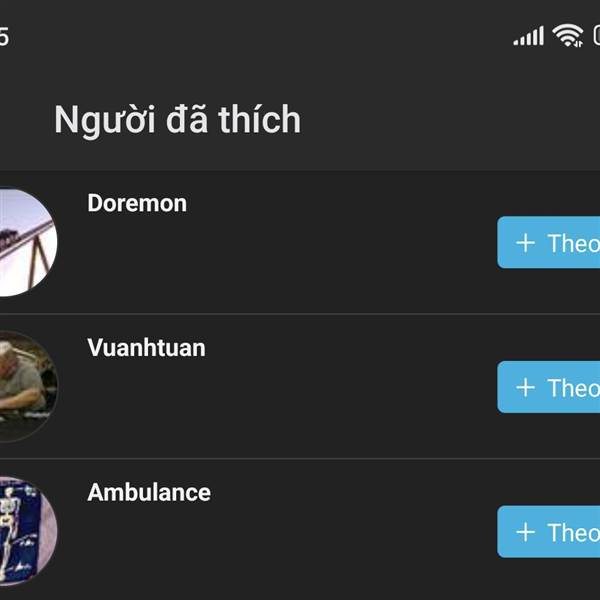Open Ambulance's skeleton avatar
Viewport: 600px width, 600px height.
28,531
